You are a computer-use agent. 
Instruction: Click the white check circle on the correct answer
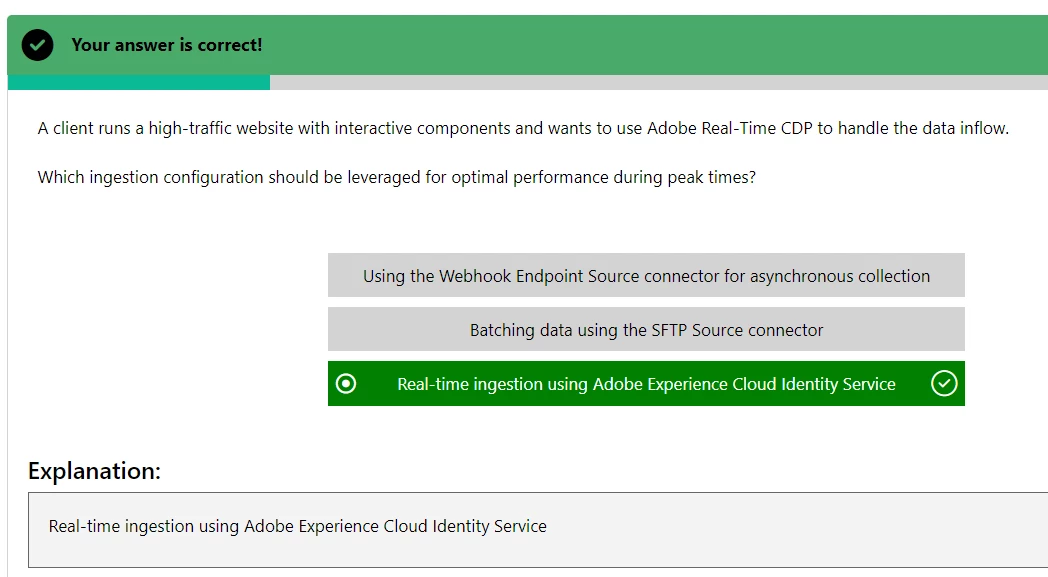(944, 383)
